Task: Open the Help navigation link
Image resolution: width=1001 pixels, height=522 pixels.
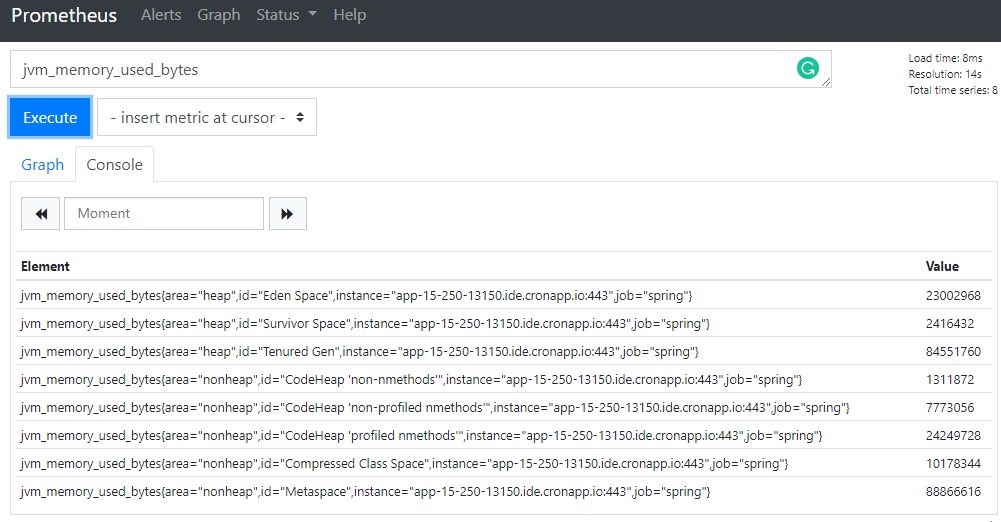Action: pos(350,15)
